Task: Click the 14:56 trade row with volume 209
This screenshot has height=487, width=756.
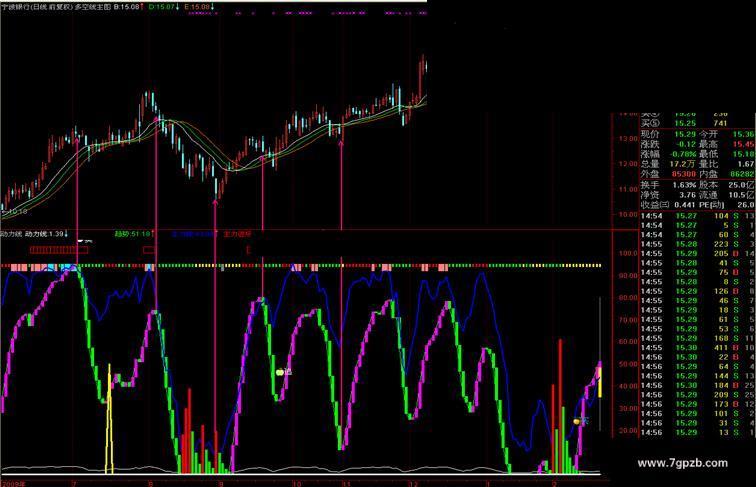Action: coord(698,395)
